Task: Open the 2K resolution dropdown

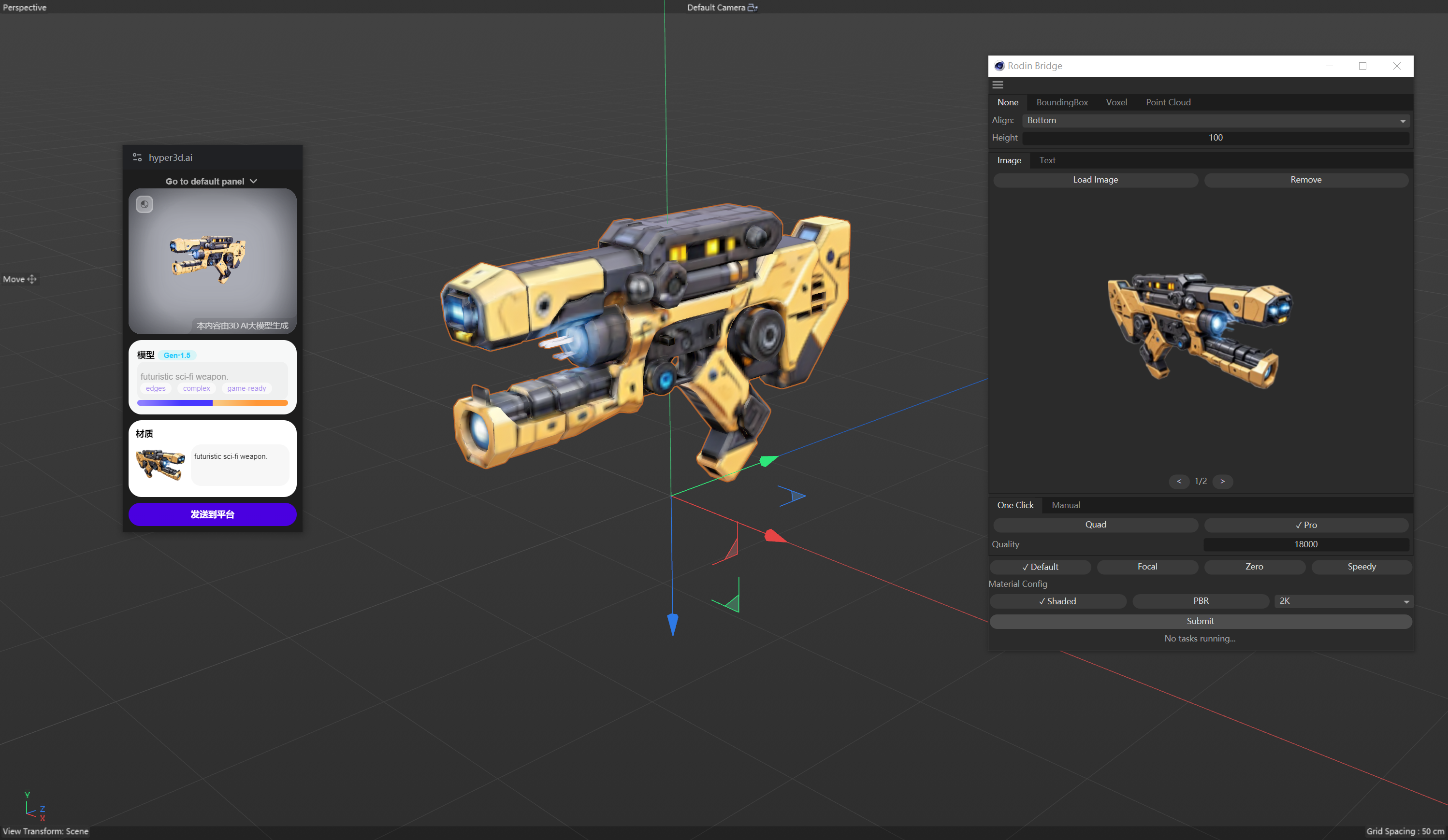Action: pyautogui.click(x=1342, y=600)
